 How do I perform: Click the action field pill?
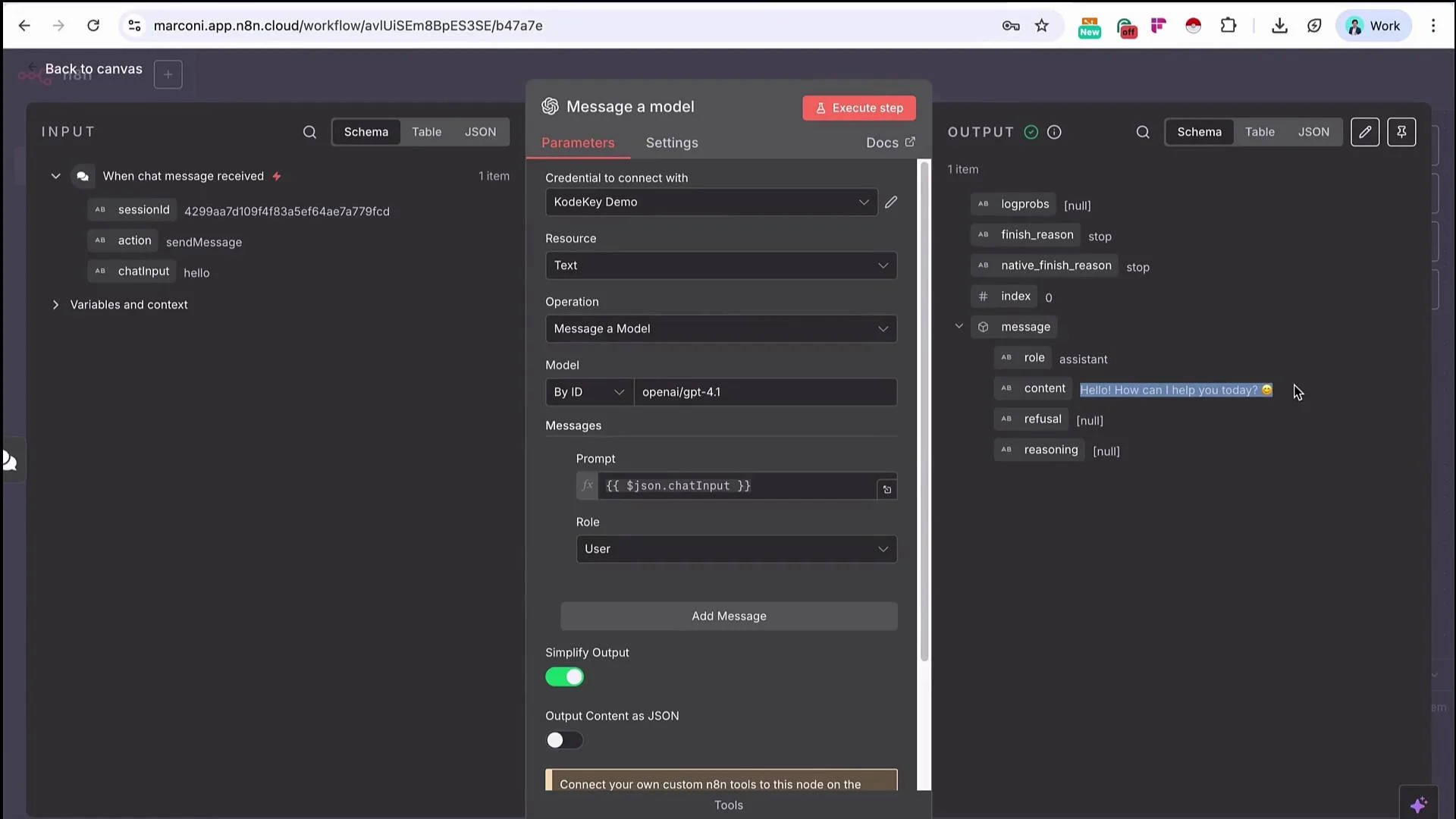point(124,240)
